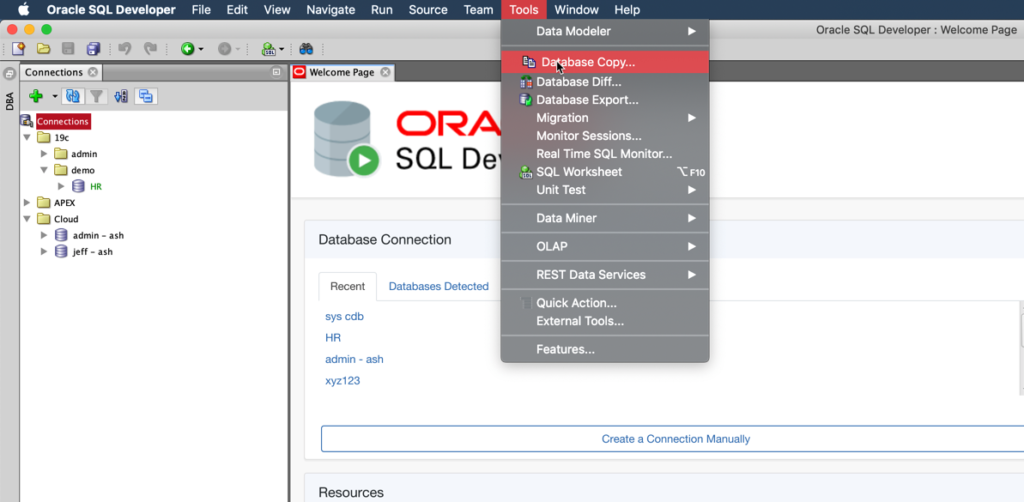
Task: Select SQL Worksheet in Tools menu
Action: [605, 172]
